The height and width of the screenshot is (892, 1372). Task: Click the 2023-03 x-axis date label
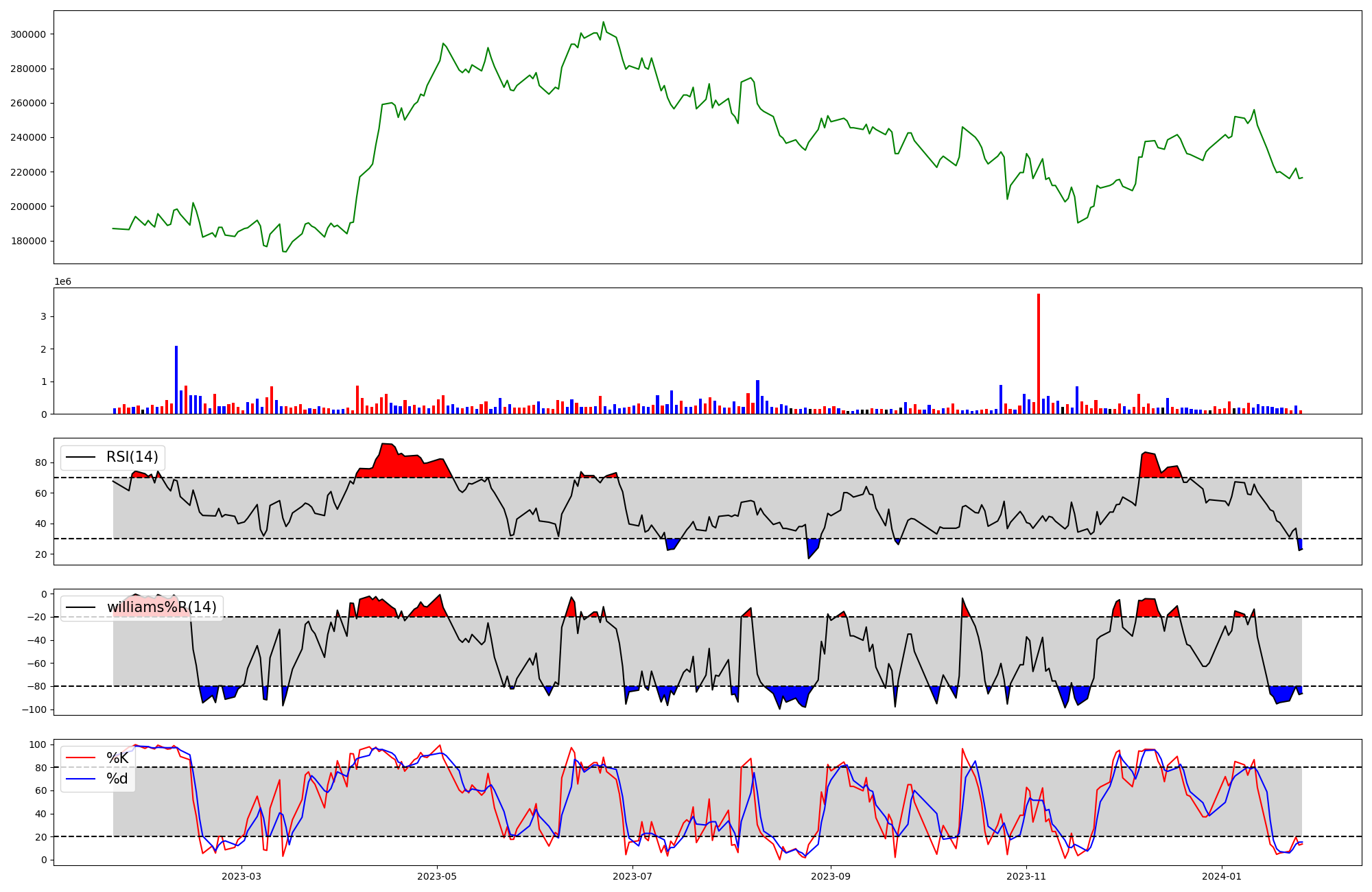[x=241, y=876]
